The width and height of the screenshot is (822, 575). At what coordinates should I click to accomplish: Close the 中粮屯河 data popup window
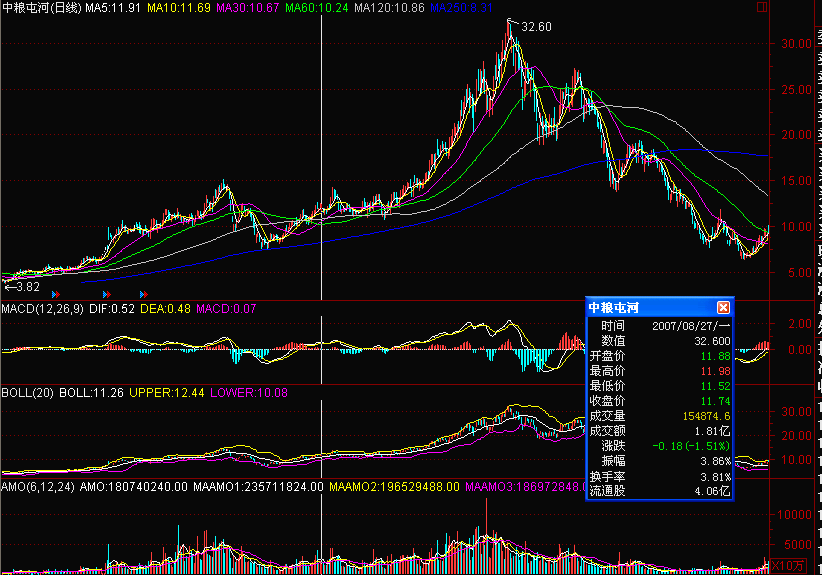(723, 307)
